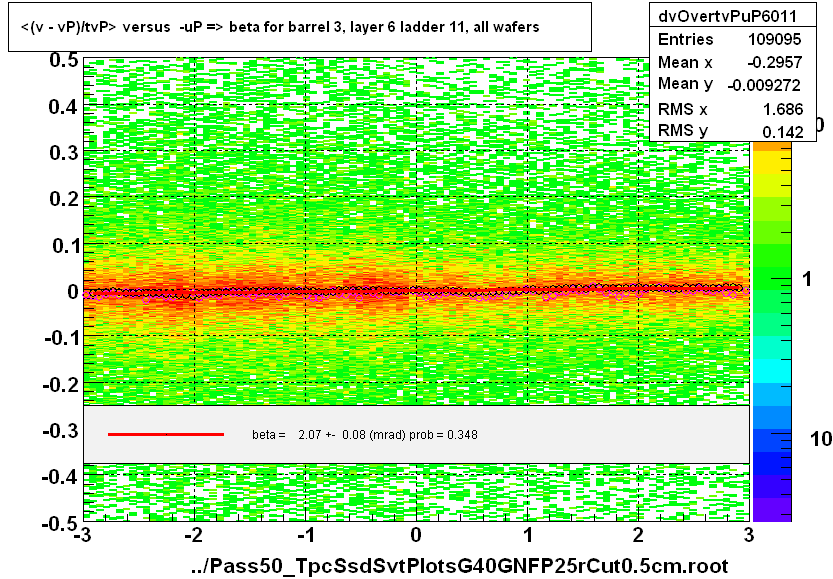Click the RMS x value 1.686

click(x=783, y=109)
